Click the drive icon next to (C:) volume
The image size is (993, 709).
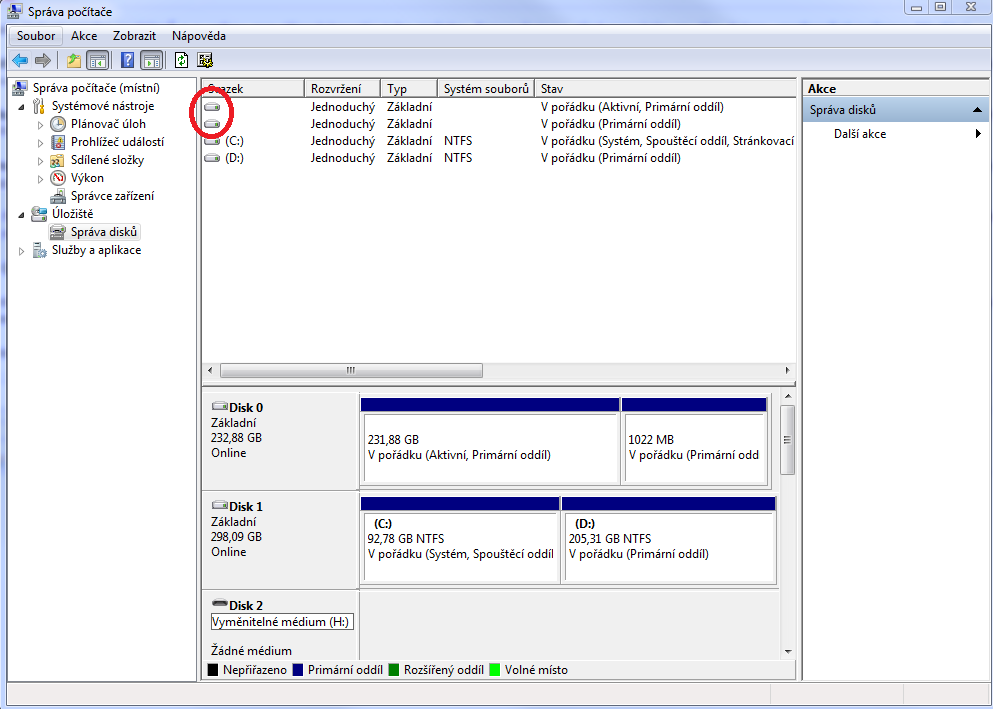(x=212, y=141)
